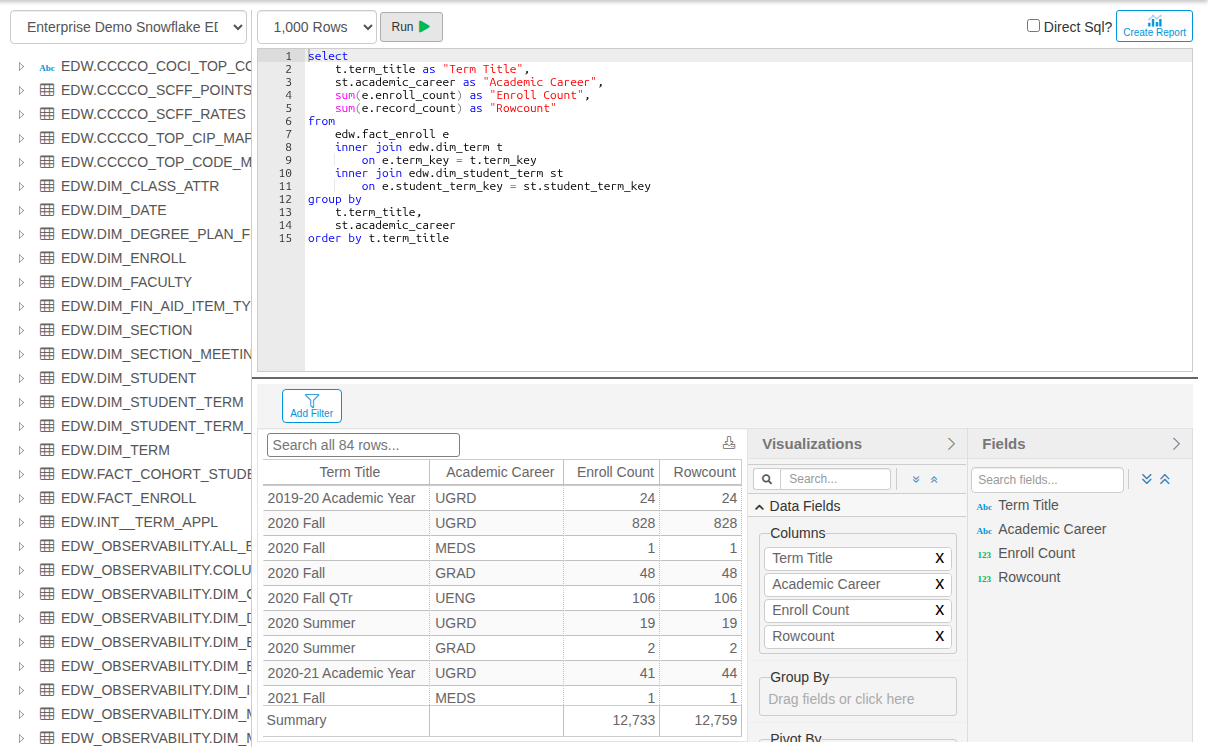Click the table icon for EDW.FACT_ENROLL

pos(47,498)
